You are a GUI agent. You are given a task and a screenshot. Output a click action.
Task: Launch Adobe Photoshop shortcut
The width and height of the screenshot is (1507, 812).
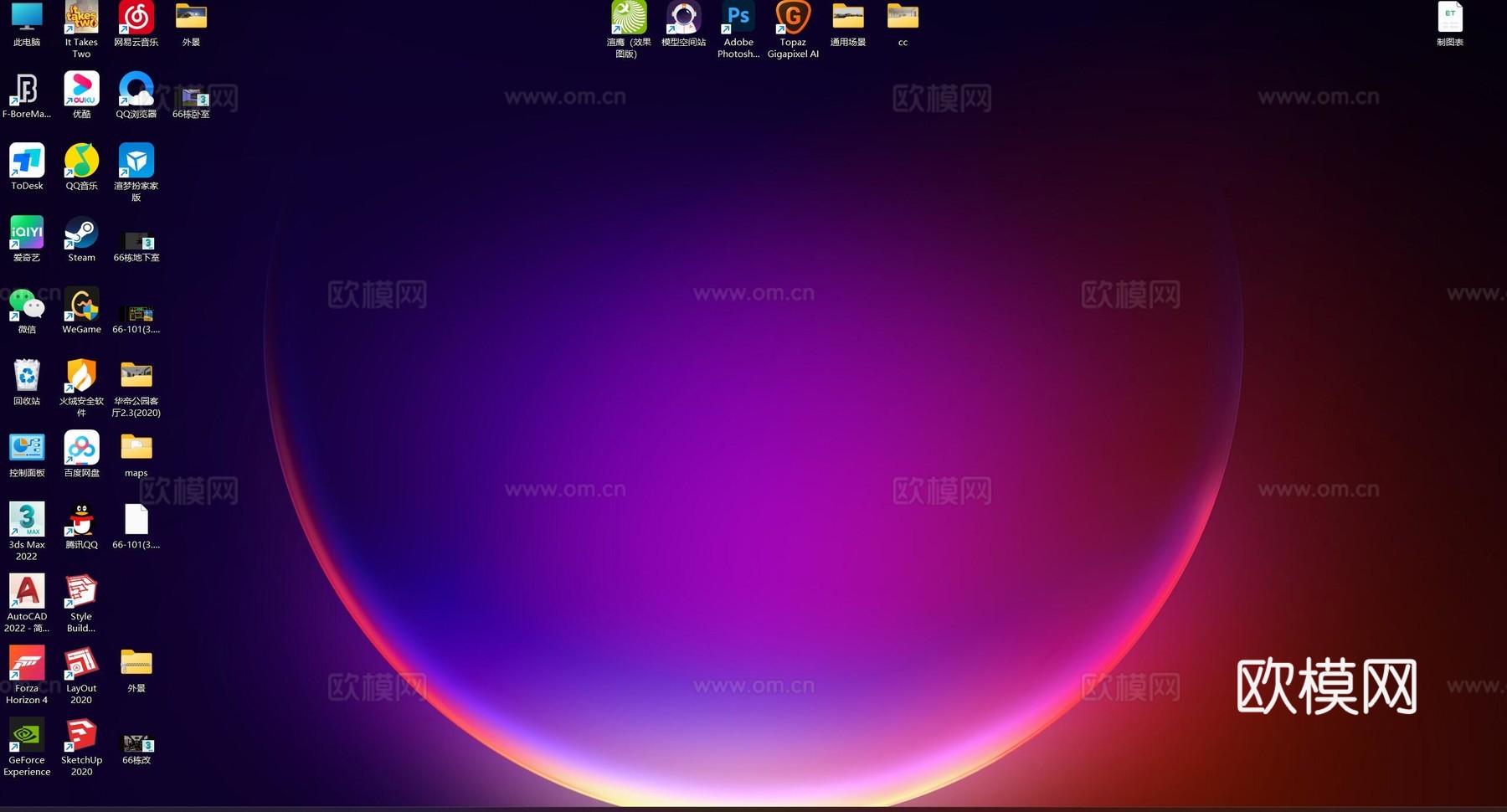[x=738, y=18]
